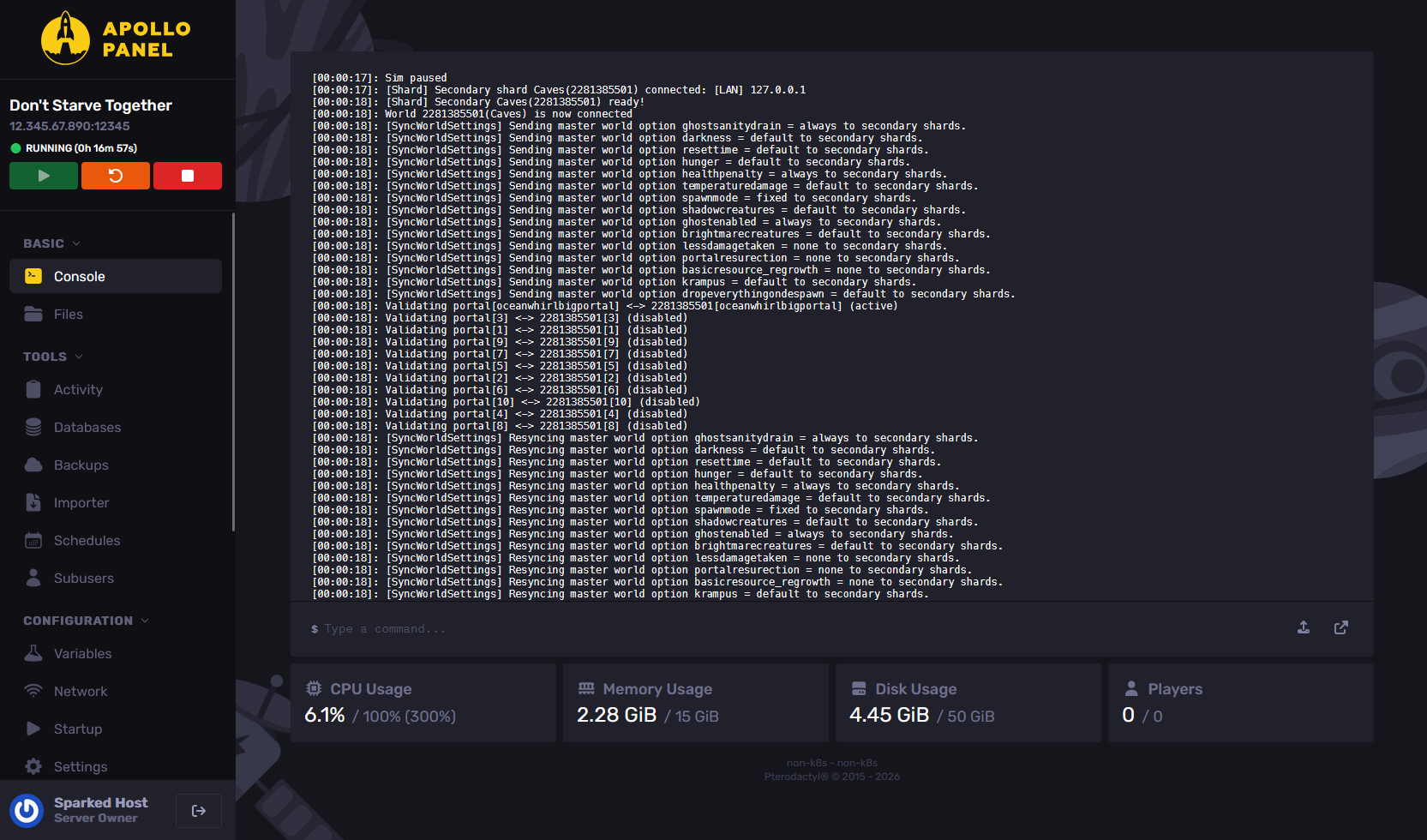
Task: Click the sidebar scrollbar
Action: 233,372
